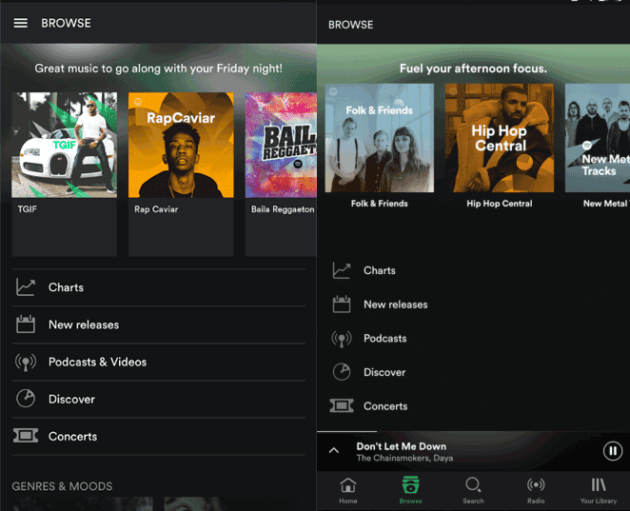Click the song title Don't Let Me Down
The image size is (630, 511).
(401, 446)
